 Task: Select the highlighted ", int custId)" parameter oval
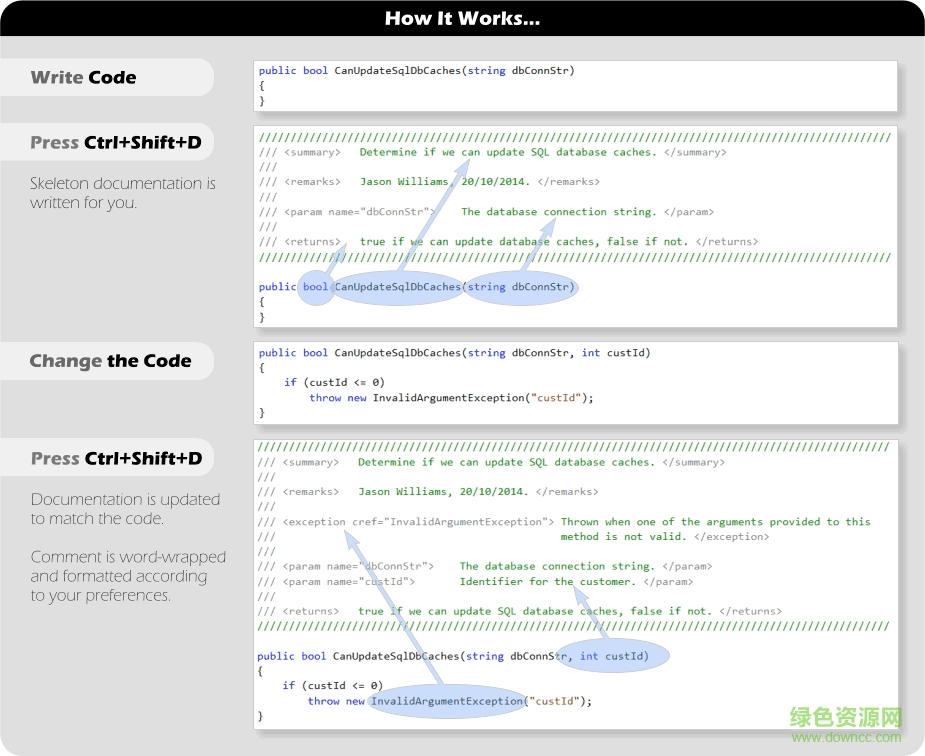click(x=614, y=656)
